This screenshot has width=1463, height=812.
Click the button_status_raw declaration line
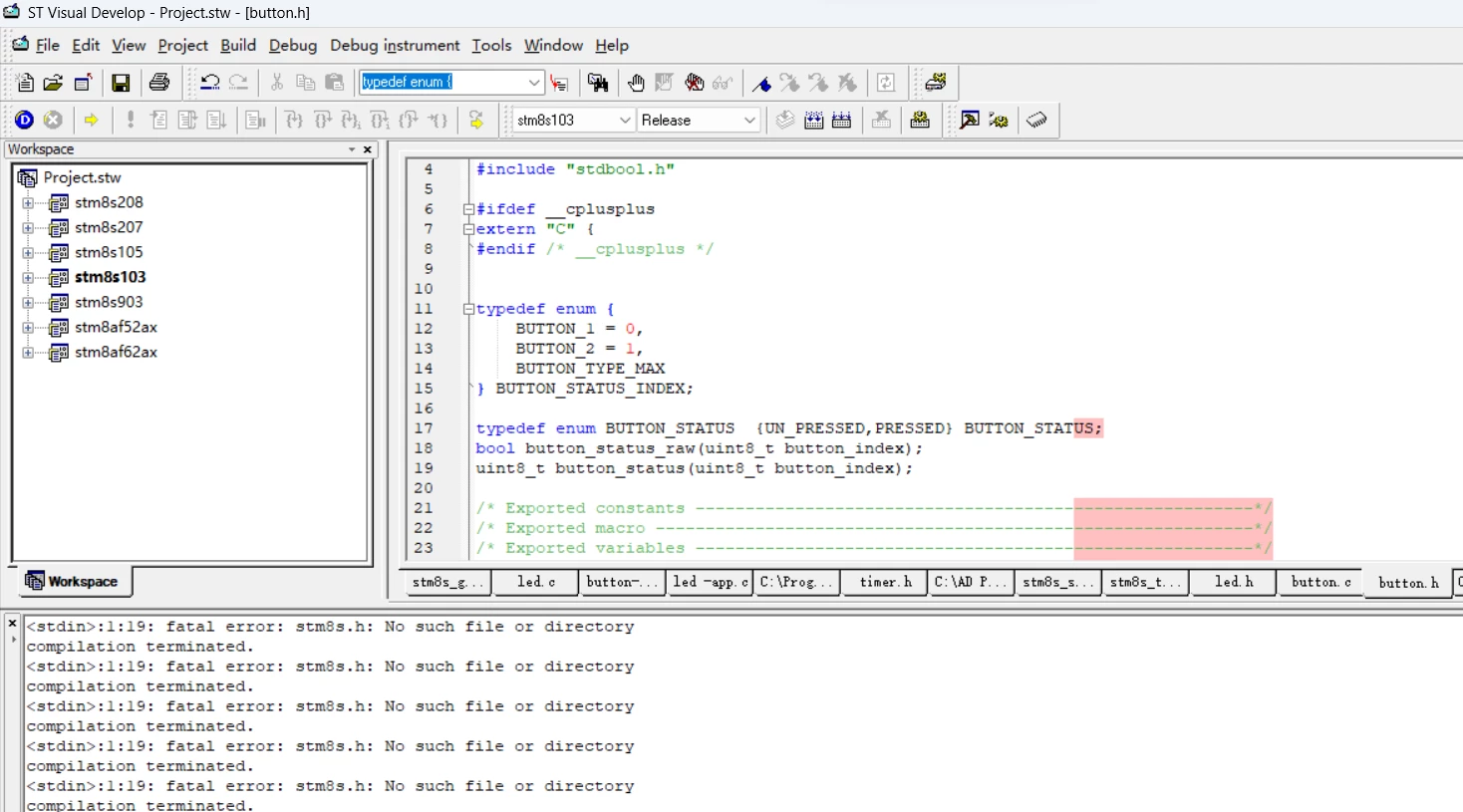click(x=699, y=448)
